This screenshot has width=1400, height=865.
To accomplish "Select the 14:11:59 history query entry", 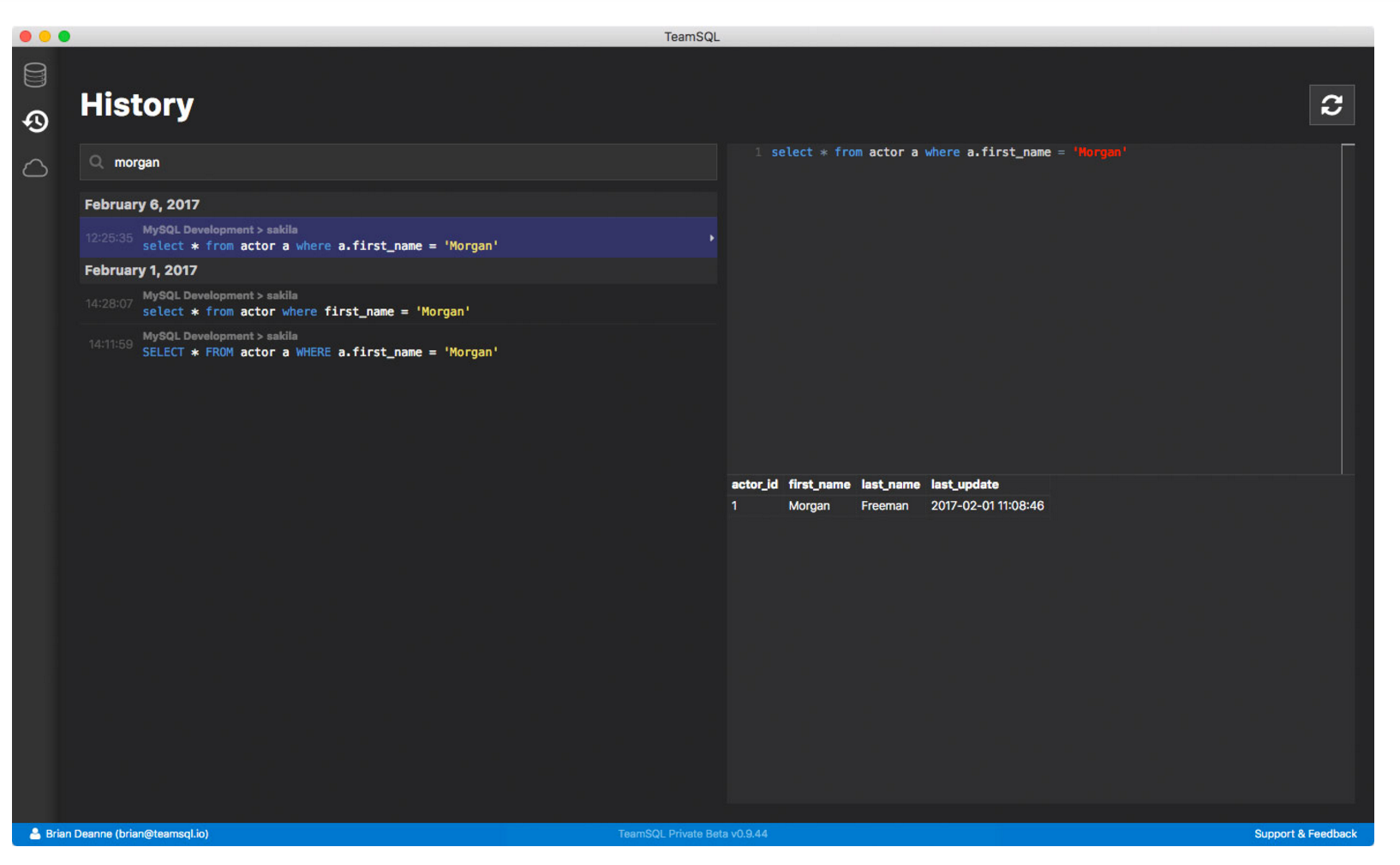I will (x=398, y=344).
